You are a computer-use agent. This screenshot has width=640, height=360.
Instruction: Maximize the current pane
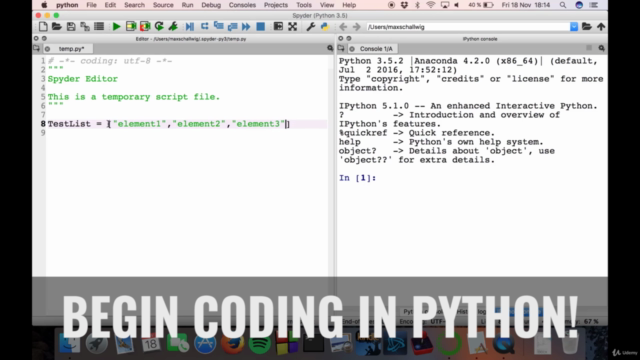(278, 27)
